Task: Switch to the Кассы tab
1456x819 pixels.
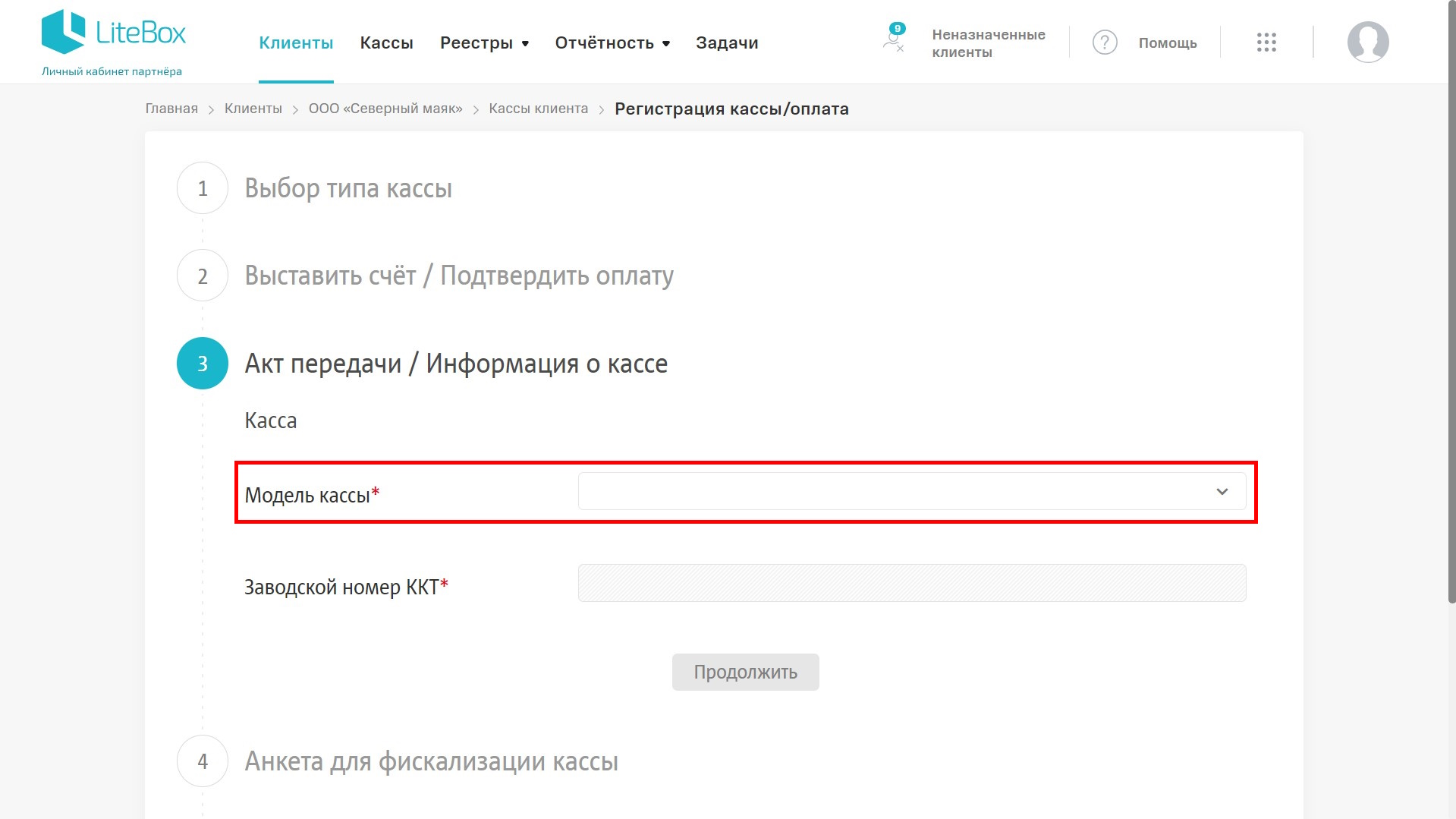Action: (x=386, y=43)
